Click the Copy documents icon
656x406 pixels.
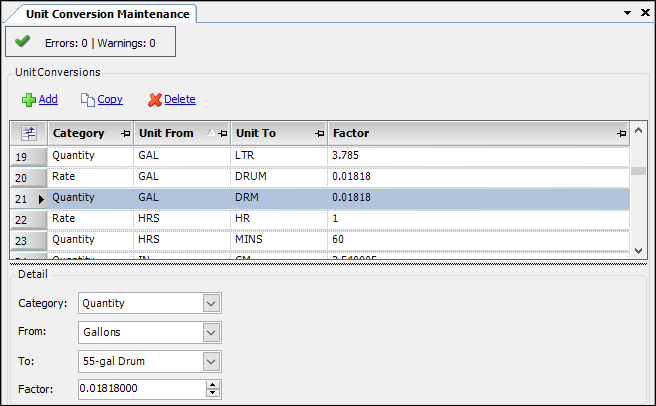tap(88, 100)
